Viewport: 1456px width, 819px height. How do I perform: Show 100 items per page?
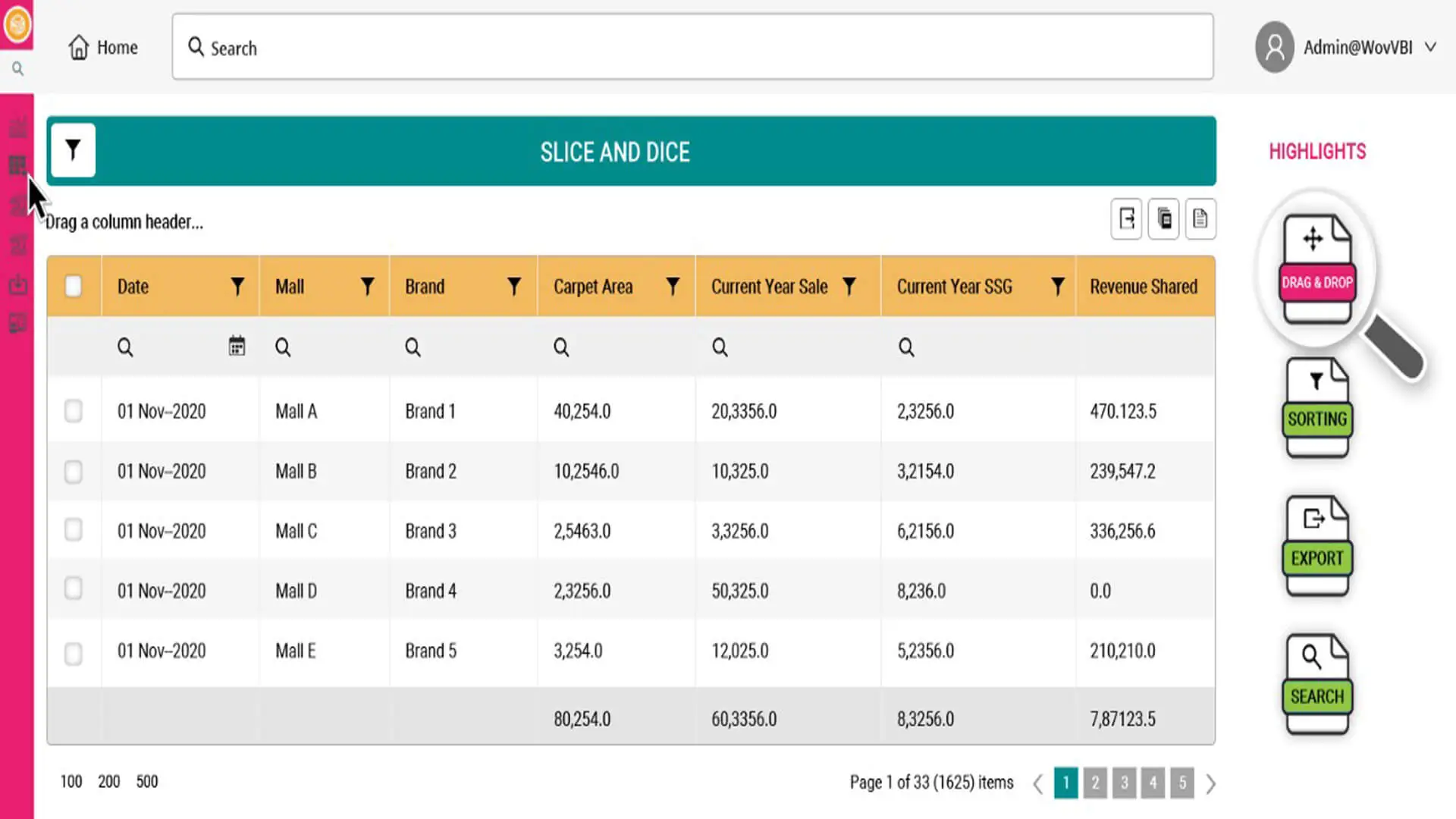tap(71, 782)
